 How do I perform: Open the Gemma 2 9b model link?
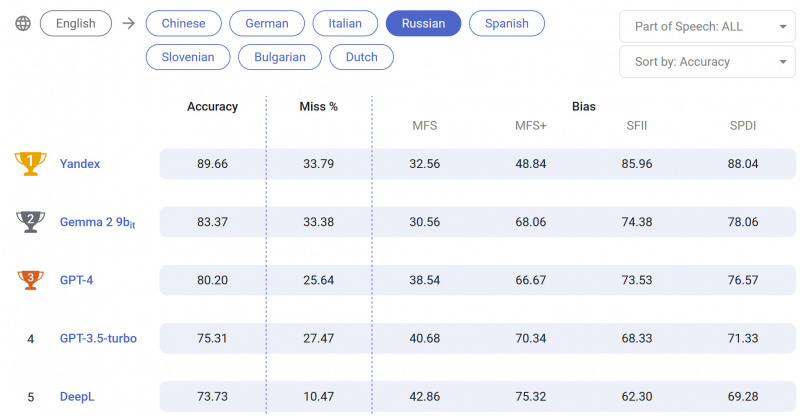click(x=97, y=222)
